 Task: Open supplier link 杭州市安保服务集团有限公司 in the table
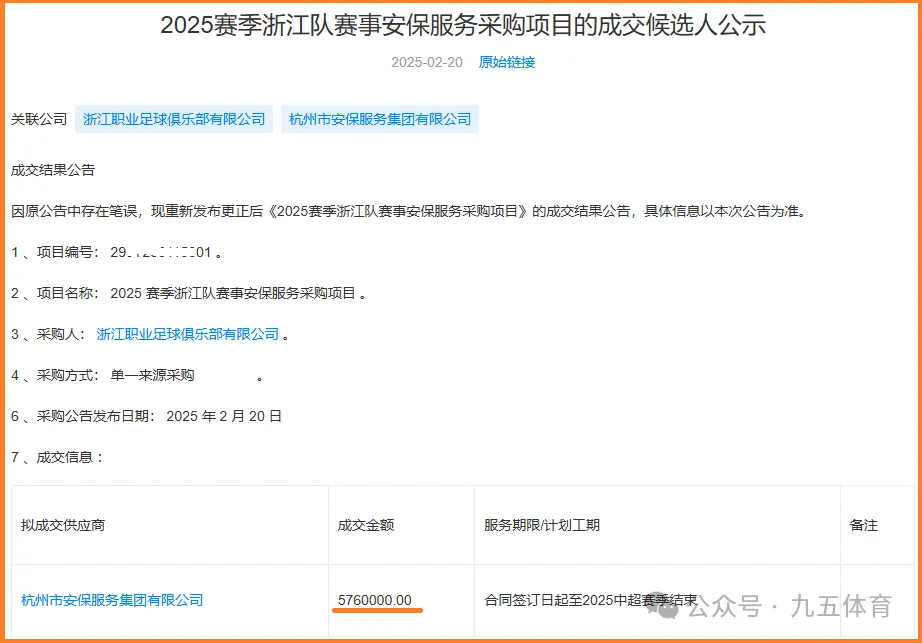112,600
